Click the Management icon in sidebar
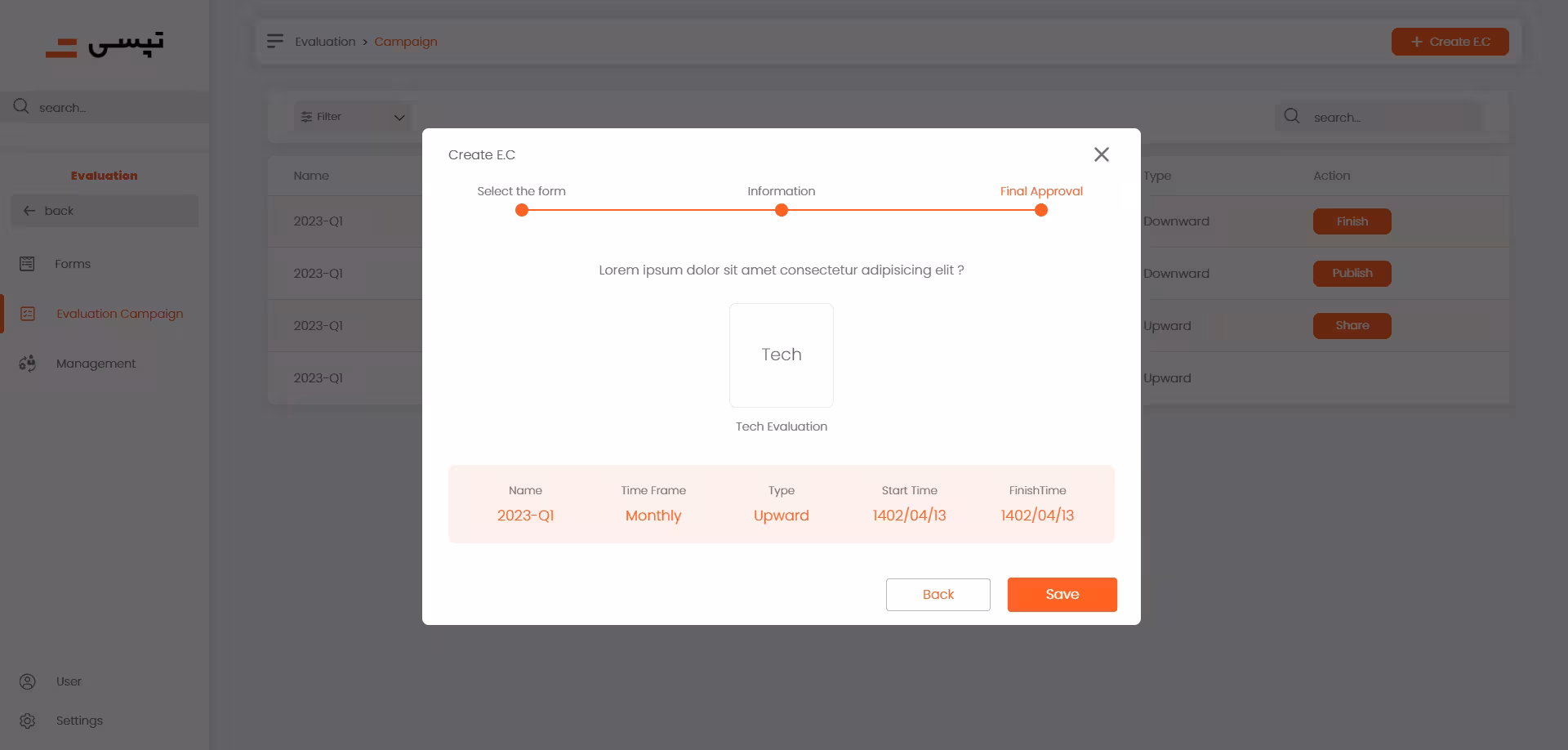The width and height of the screenshot is (1568, 750). [28, 364]
